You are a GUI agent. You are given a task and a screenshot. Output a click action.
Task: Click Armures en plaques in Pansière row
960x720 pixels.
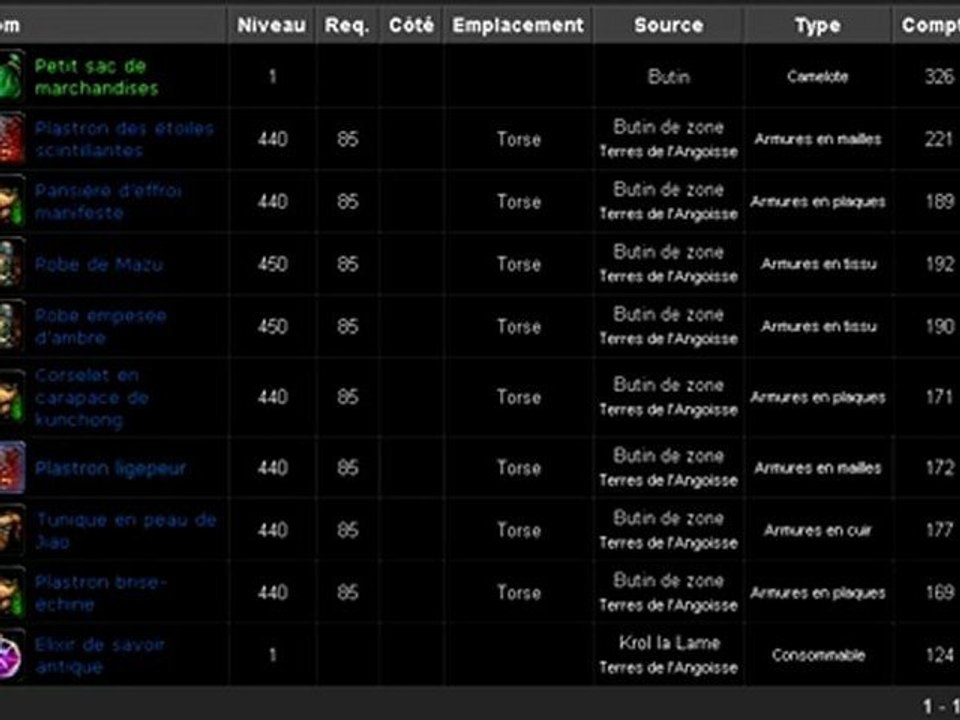(x=818, y=201)
